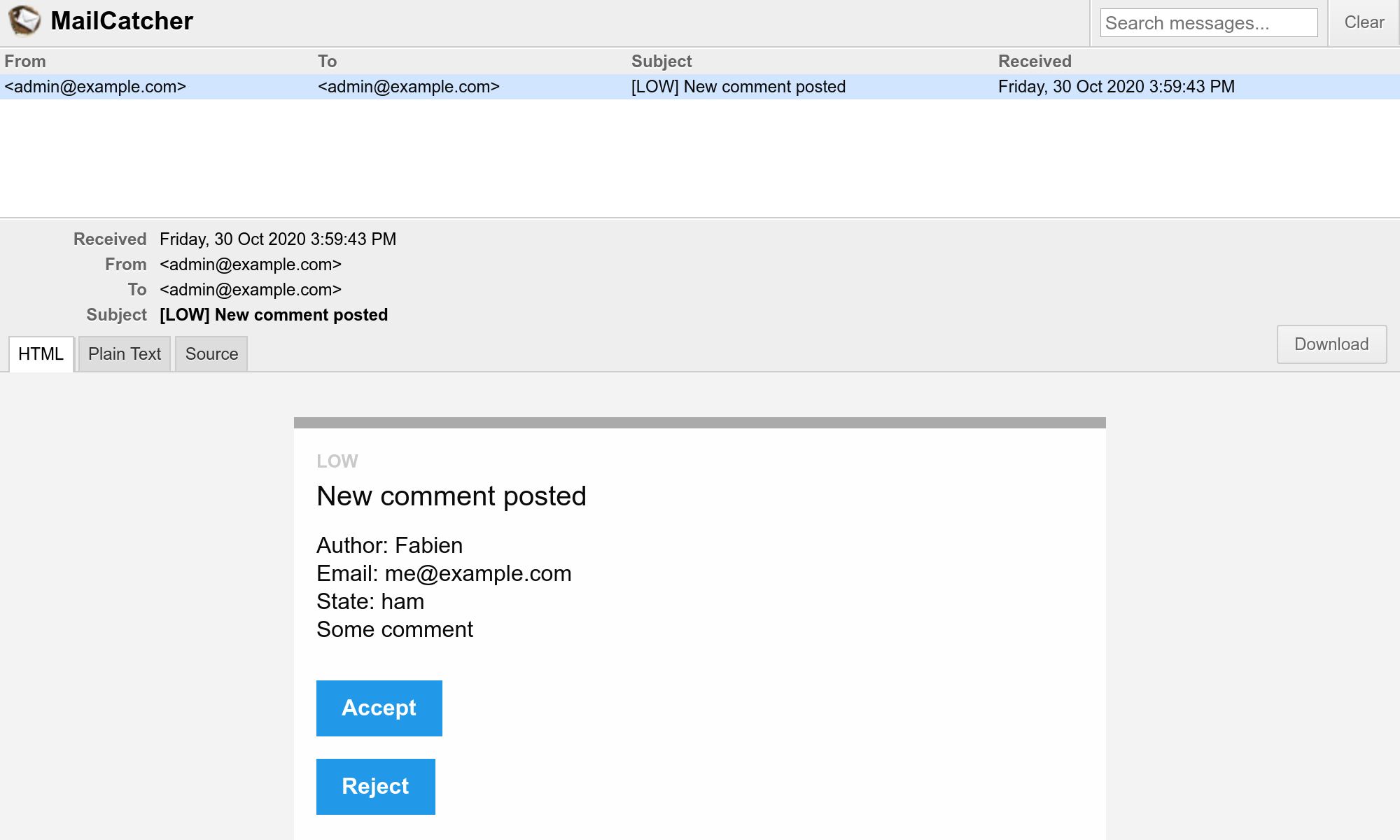Viewport: 1400px width, 840px height.
Task: Click the Accept button in email
Action: (379, 708)
